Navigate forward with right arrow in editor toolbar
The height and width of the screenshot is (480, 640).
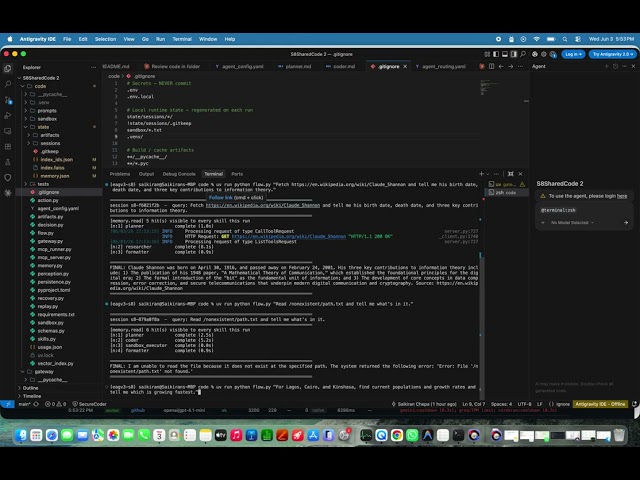pos(510,66)
